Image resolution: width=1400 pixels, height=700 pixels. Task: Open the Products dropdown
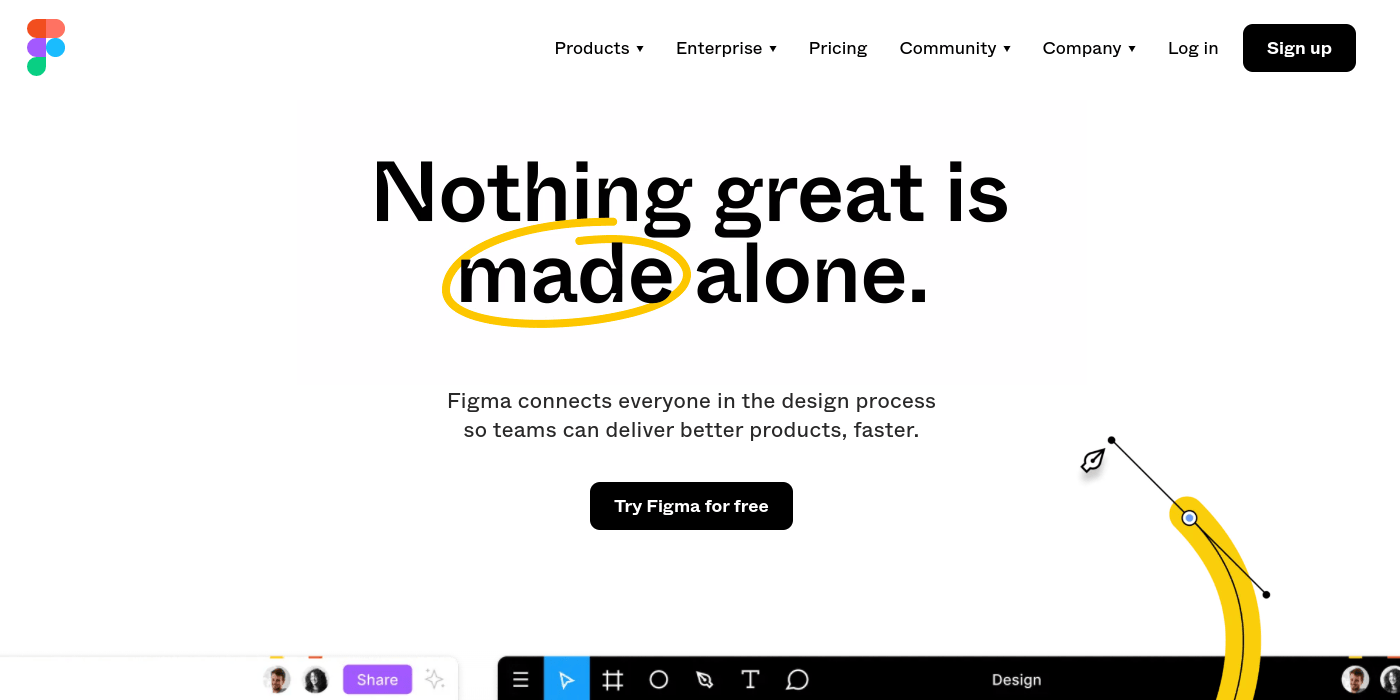599,48
